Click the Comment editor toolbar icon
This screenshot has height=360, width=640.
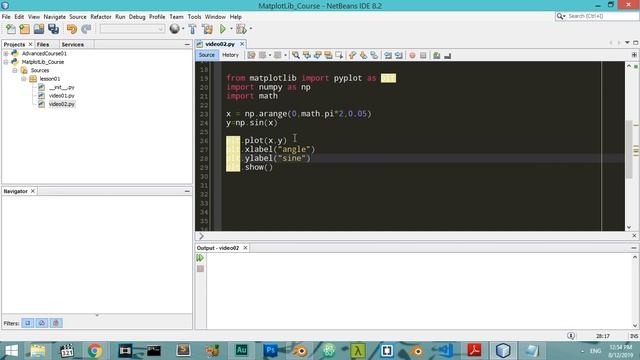pyautogui.click(x=437, y=55)
